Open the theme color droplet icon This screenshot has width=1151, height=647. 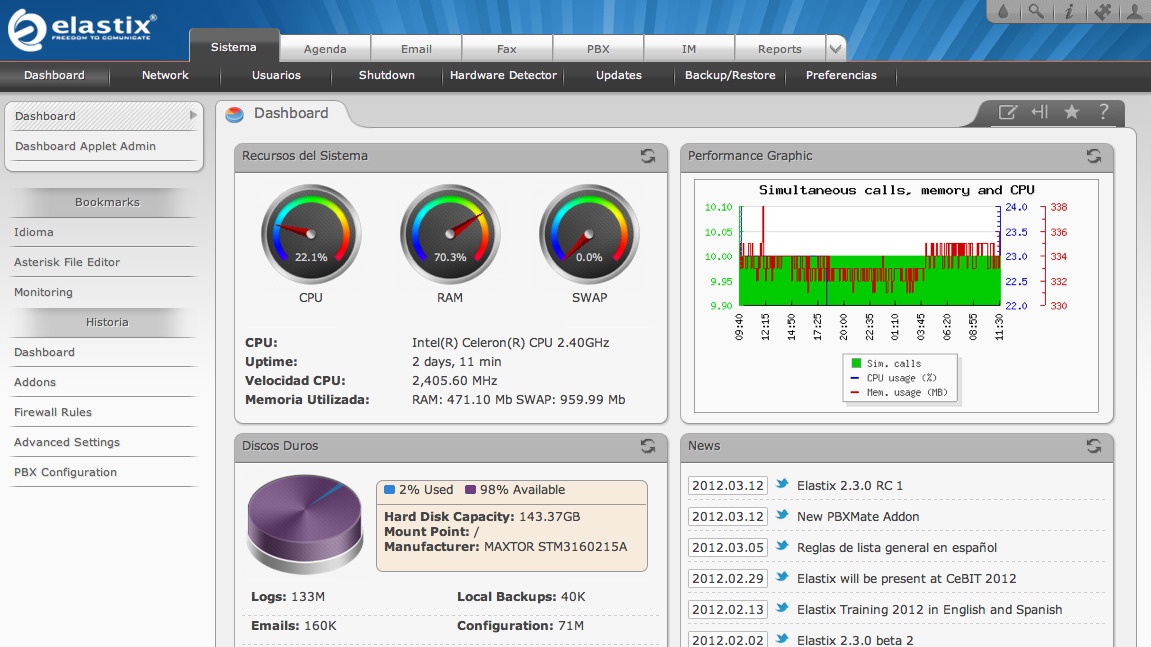point(1003,11)
